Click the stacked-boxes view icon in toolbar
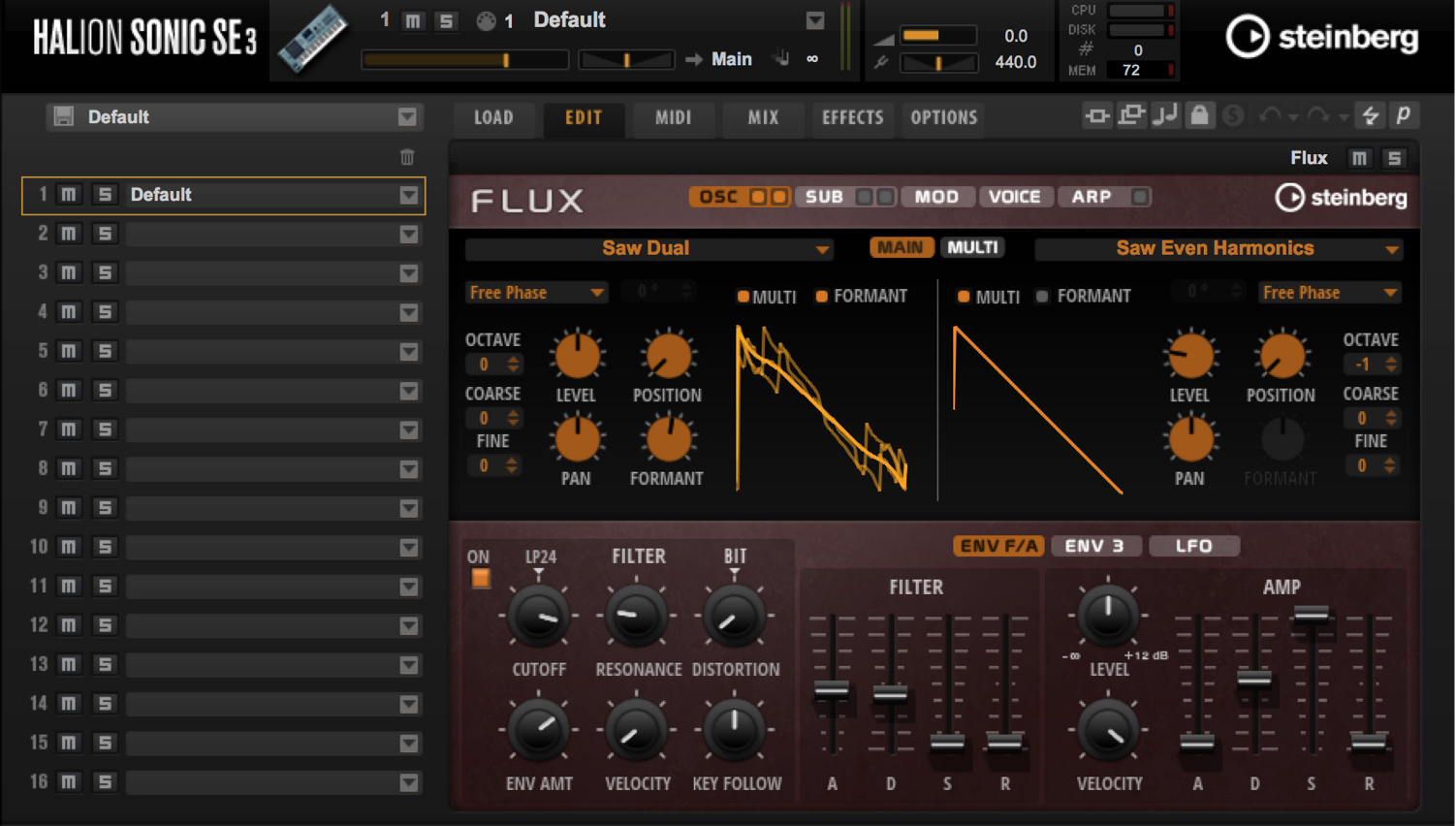1456x826 pixels. click(1131, 116)
